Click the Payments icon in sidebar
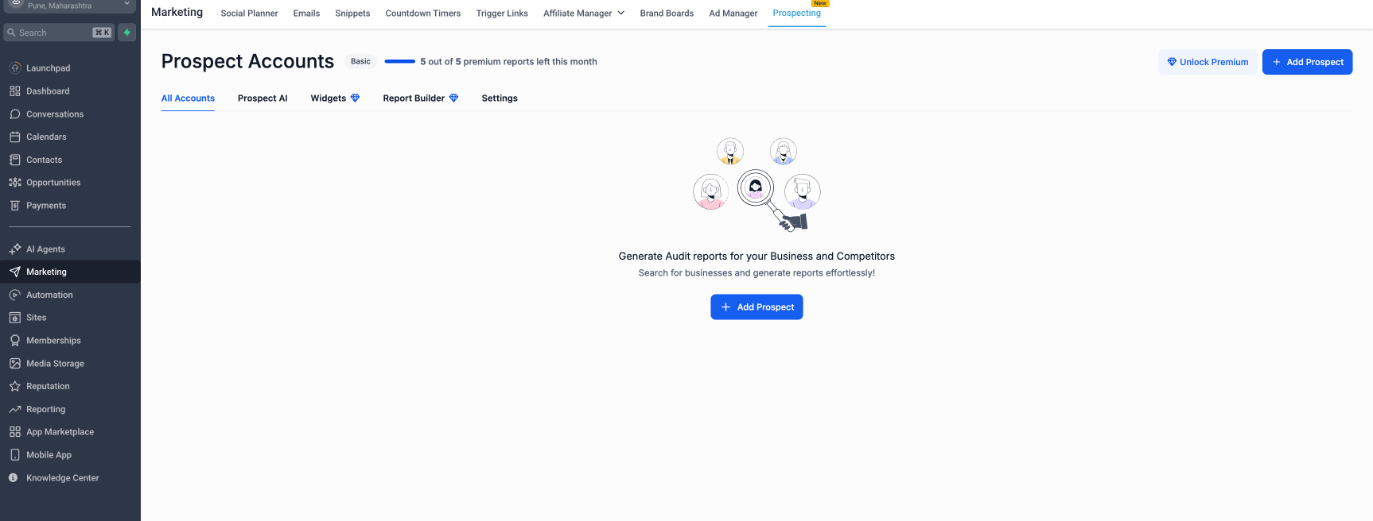 (15, 205)
